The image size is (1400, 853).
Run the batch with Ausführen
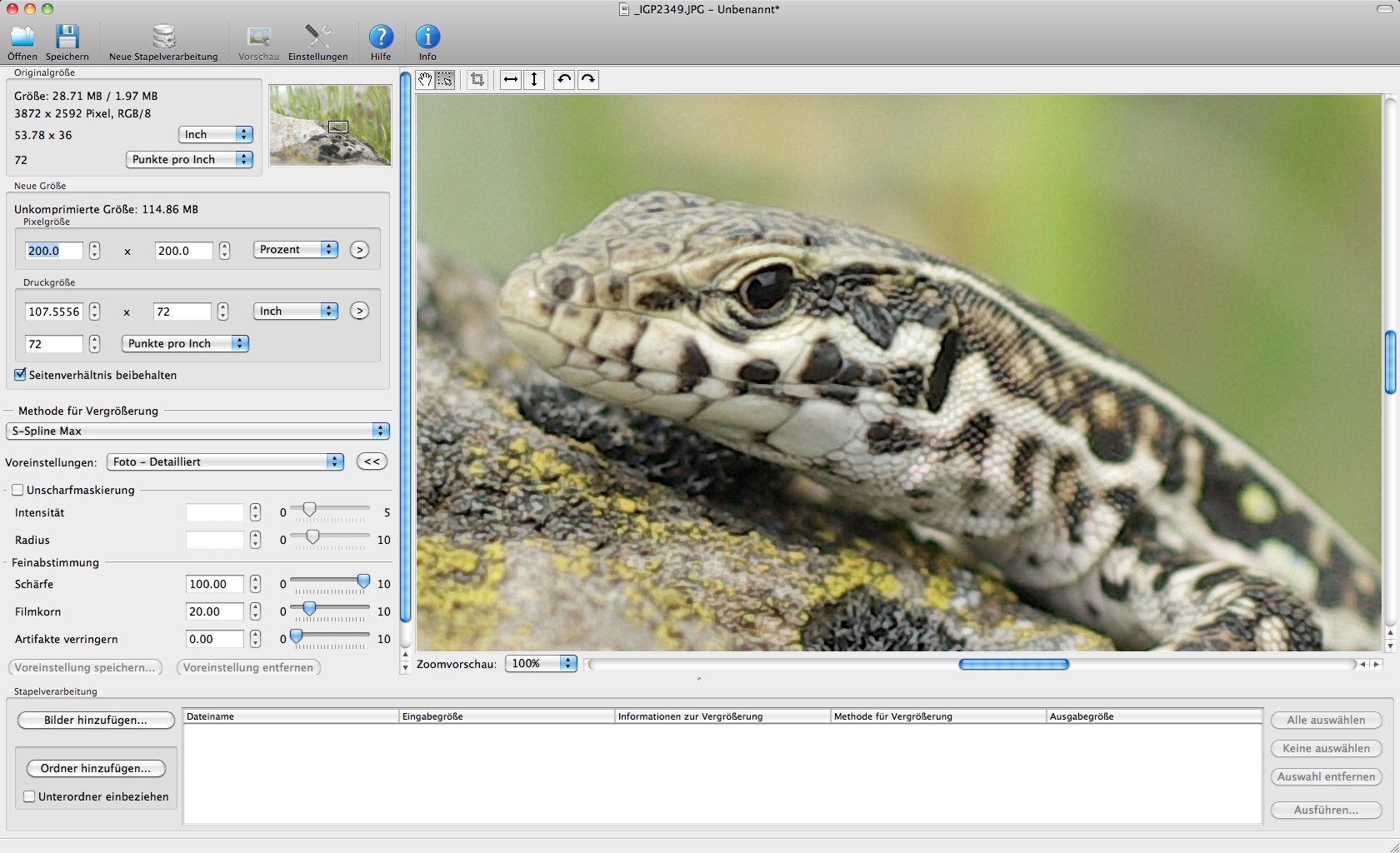tap(1327, 810)
